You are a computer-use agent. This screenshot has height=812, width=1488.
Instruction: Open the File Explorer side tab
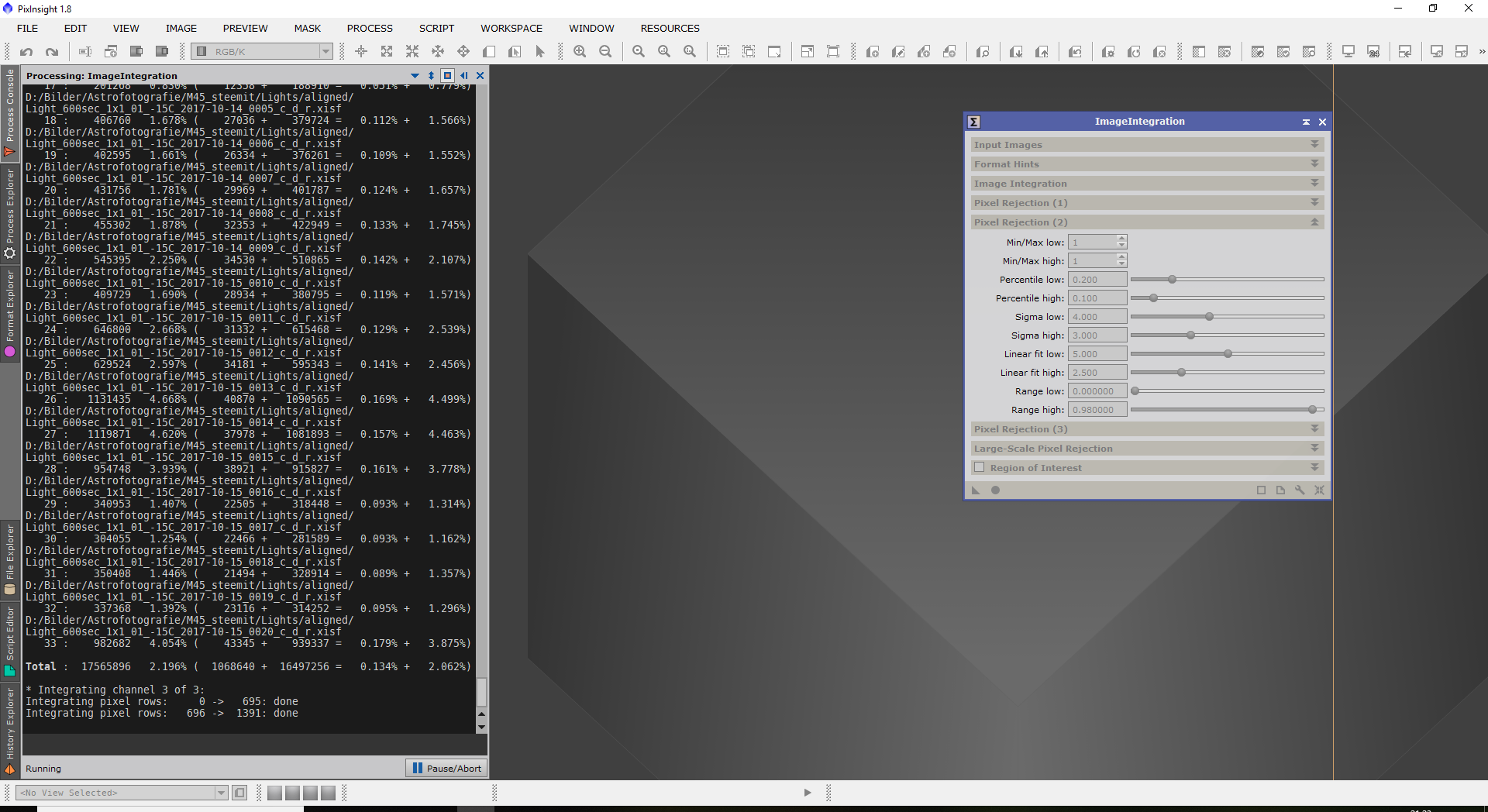(10, 559)
